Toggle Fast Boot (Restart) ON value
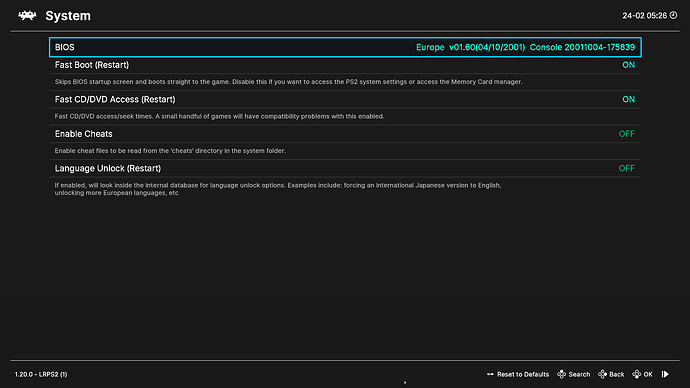Image resolution: width=690 pixels, height=388 pixels. click(x=628, y=65)
